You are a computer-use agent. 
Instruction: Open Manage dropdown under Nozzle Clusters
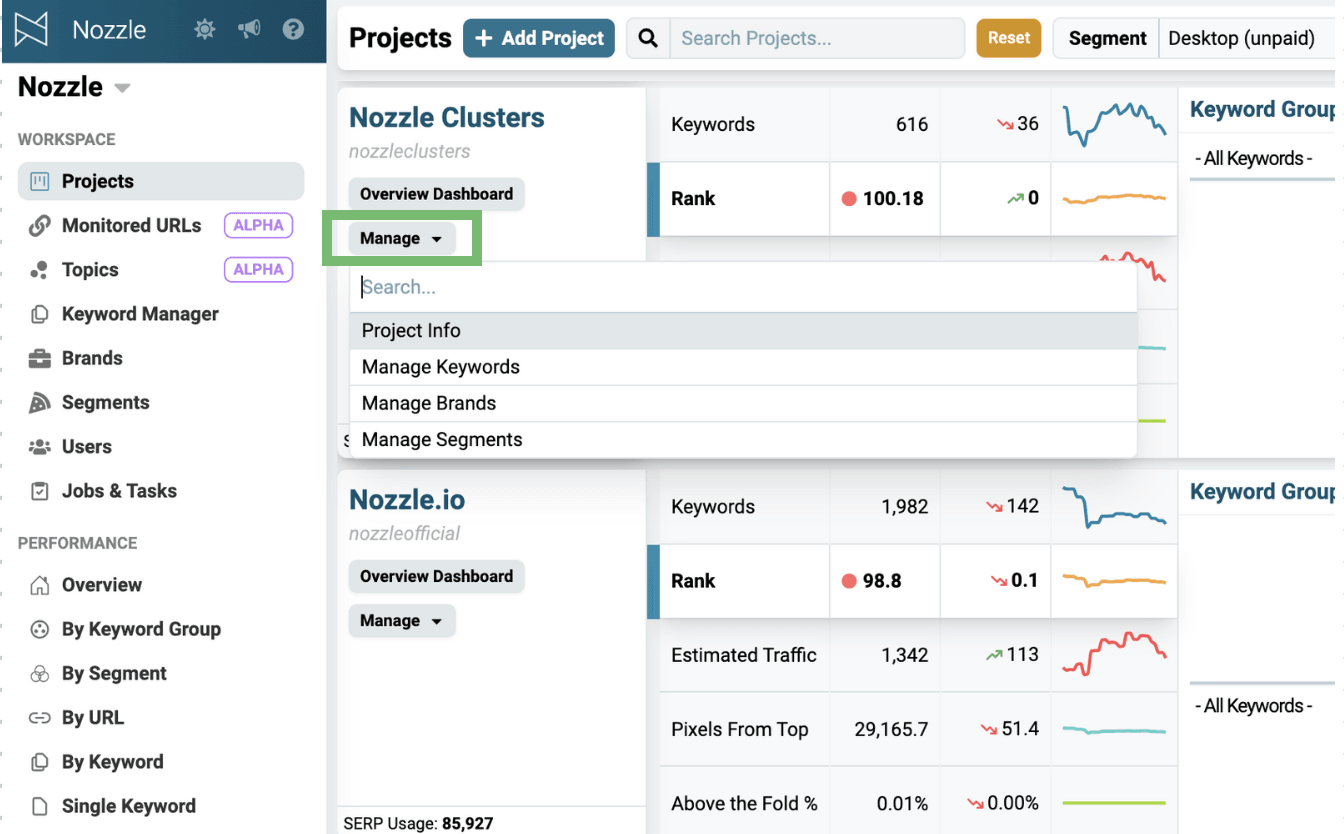click(401, 238)
